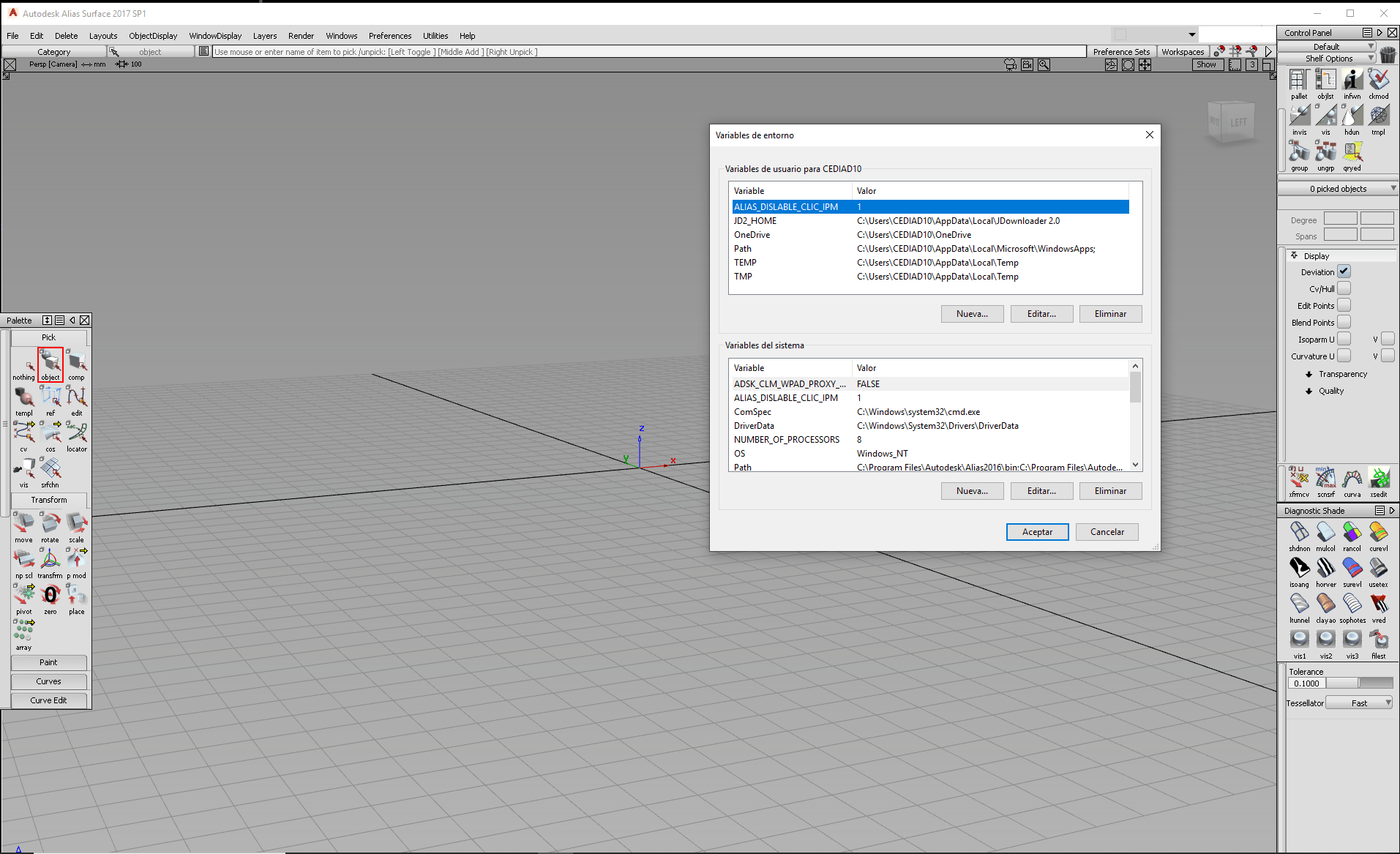The image size is (1400, 854).
Task: Expand the Paint palette section
Action: click(48, 662)
